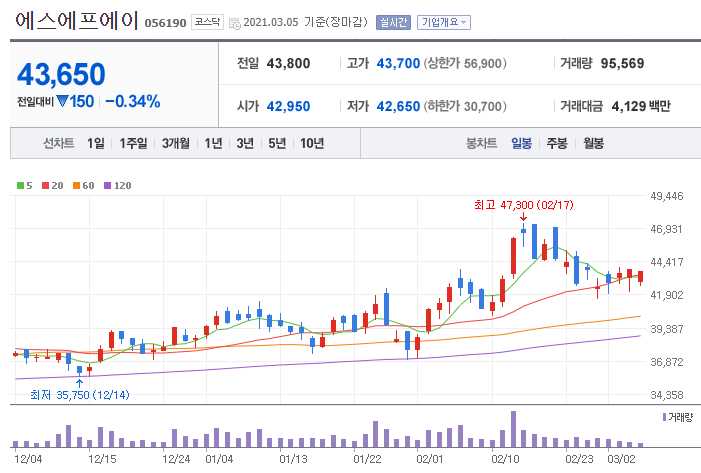Click the orange 60-day moving average swatch

point(76,186)
